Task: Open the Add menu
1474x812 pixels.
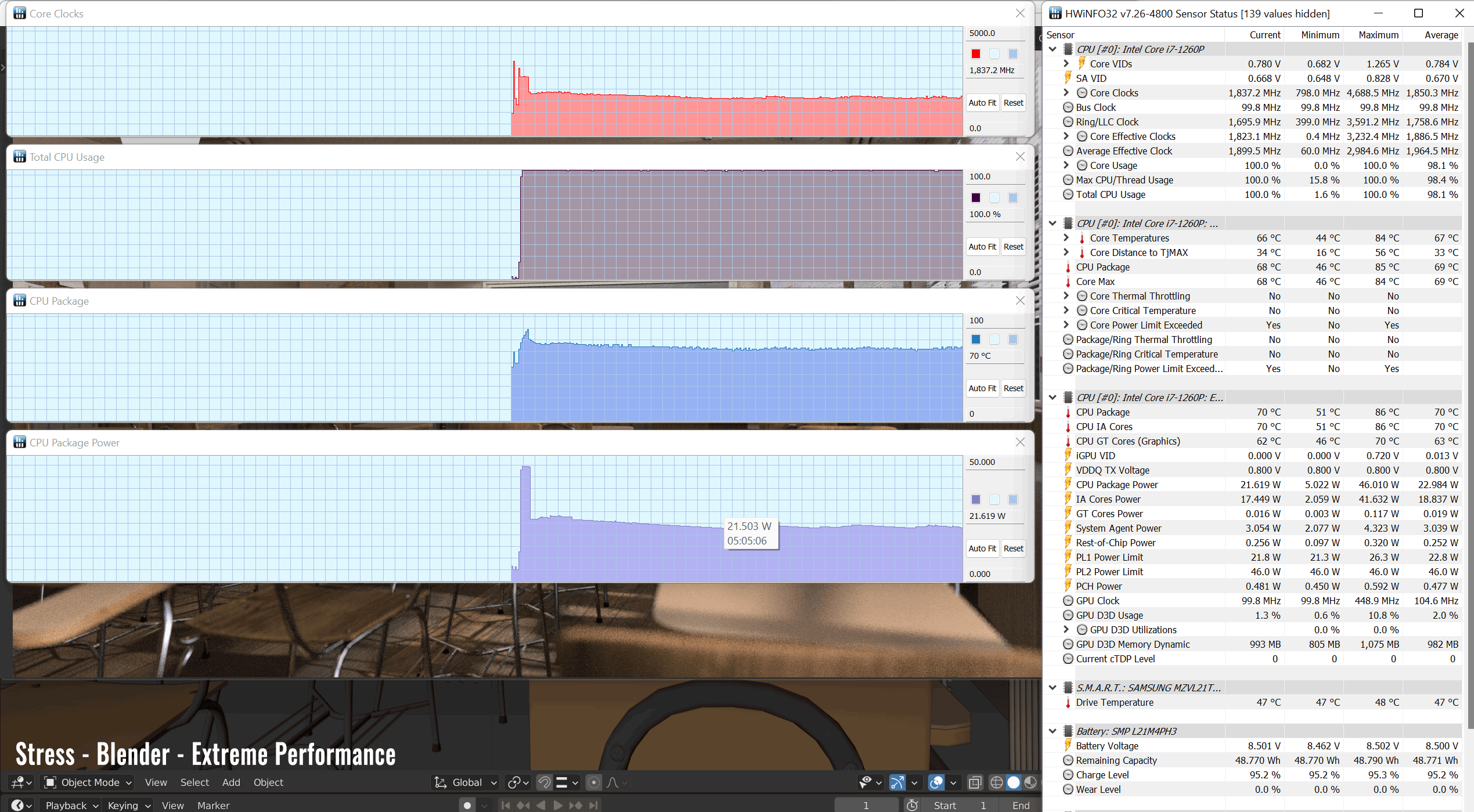Action: (231, 782)
